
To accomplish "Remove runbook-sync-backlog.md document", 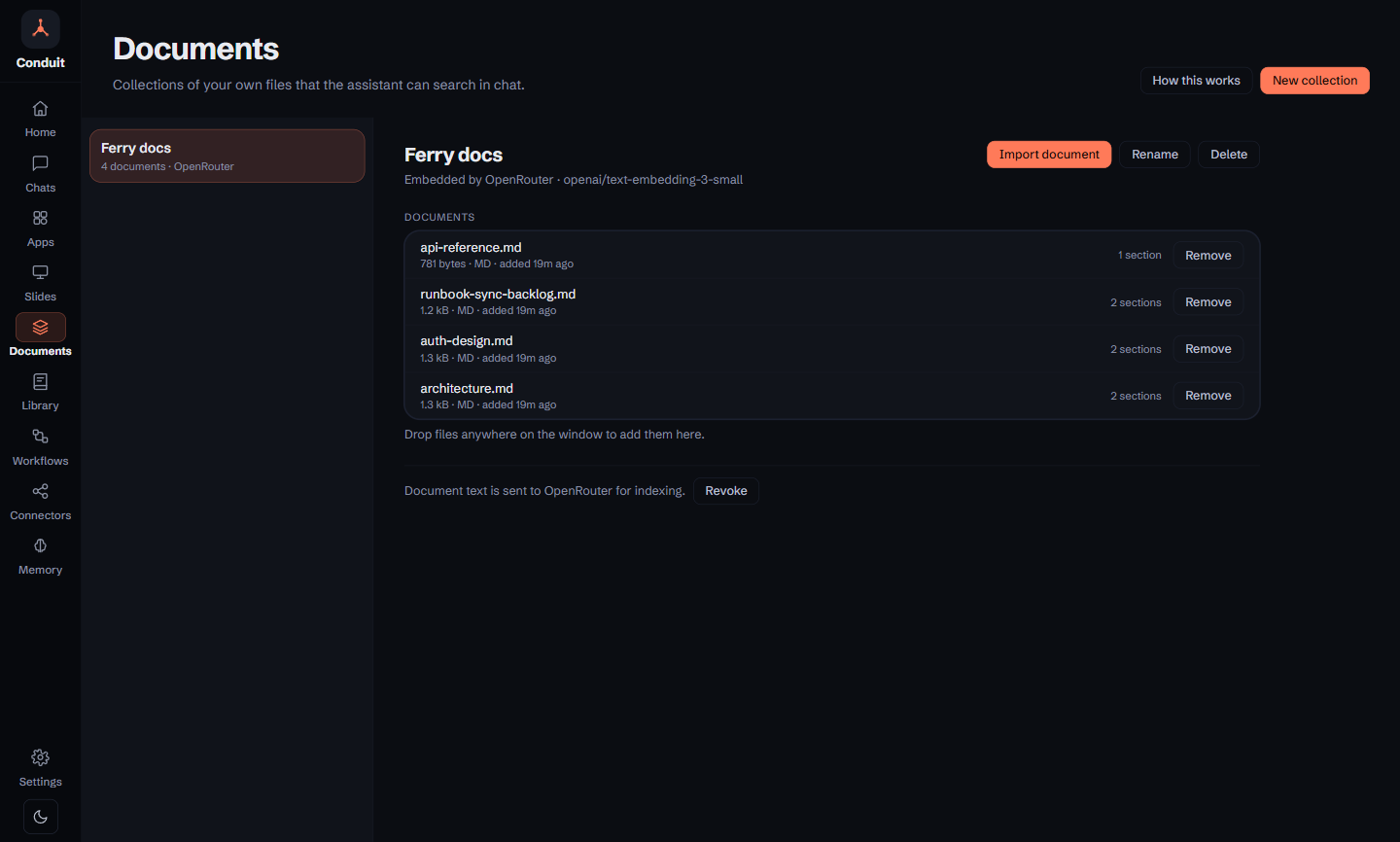I will tap(1208, 302).
